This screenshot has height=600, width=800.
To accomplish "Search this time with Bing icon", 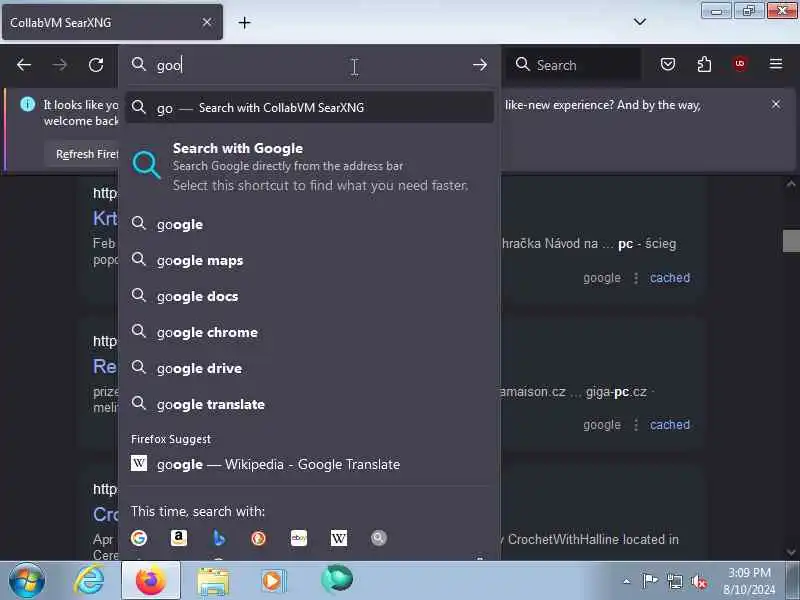I will [x=219, y=538].
